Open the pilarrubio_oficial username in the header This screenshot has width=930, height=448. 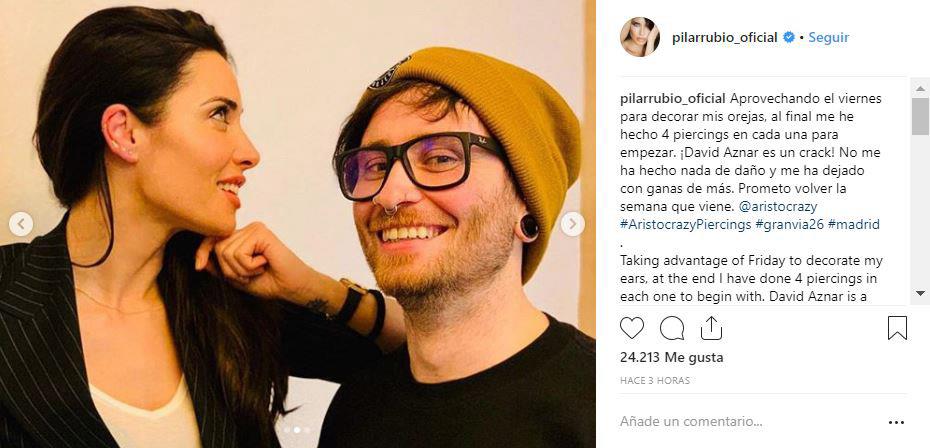click(725, 37)
